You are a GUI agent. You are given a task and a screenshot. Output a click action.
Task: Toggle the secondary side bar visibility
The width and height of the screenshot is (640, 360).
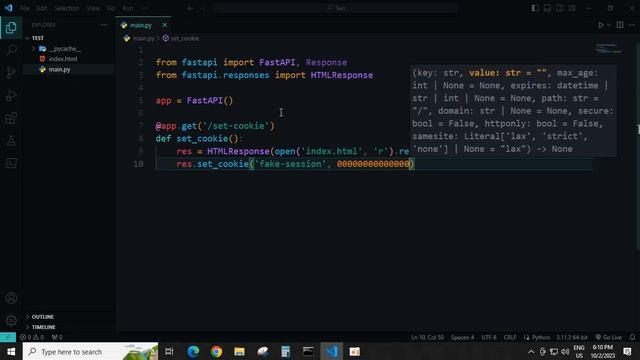click(x=560, y=8)
